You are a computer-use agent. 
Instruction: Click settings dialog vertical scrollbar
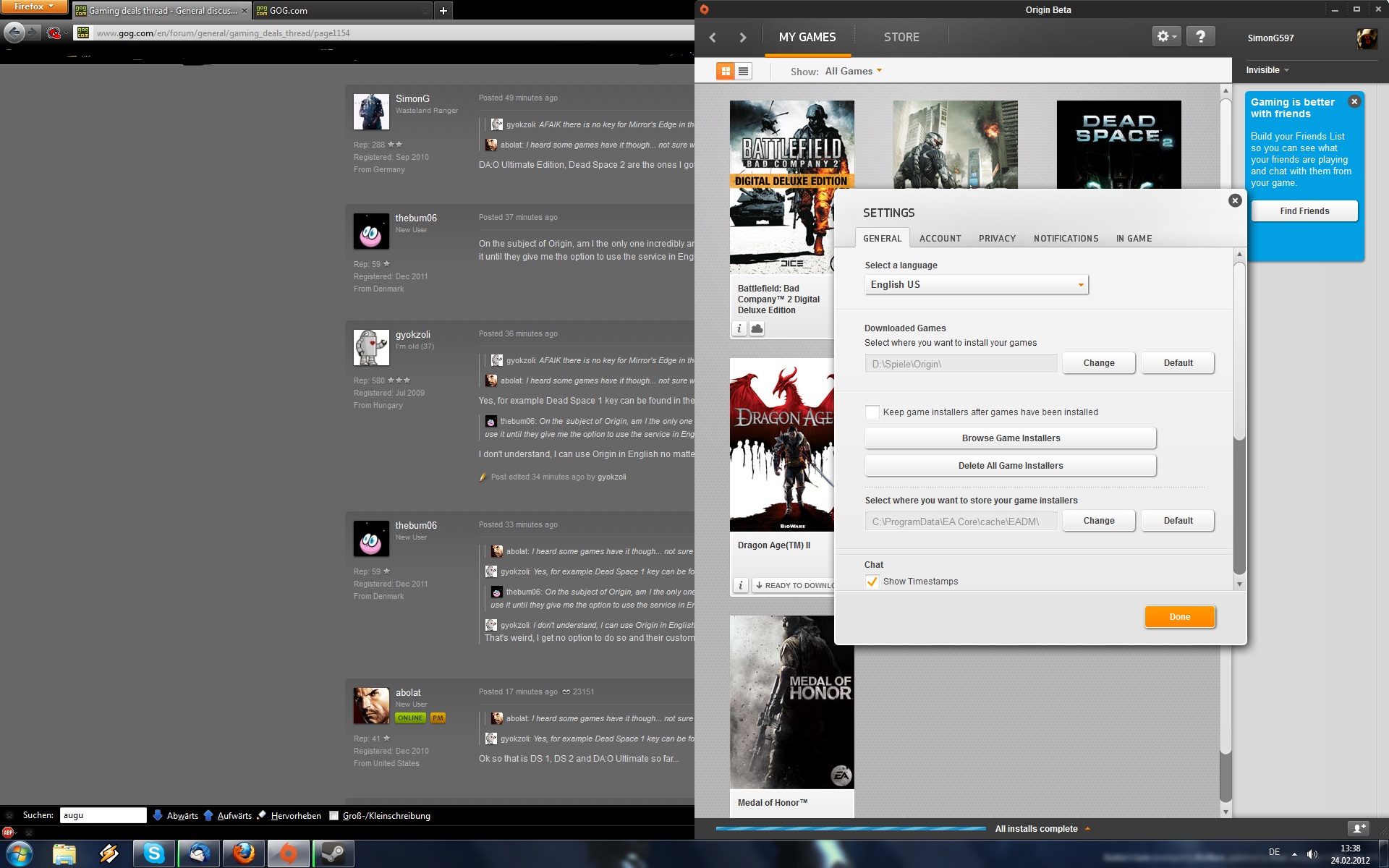[1239, 352]
